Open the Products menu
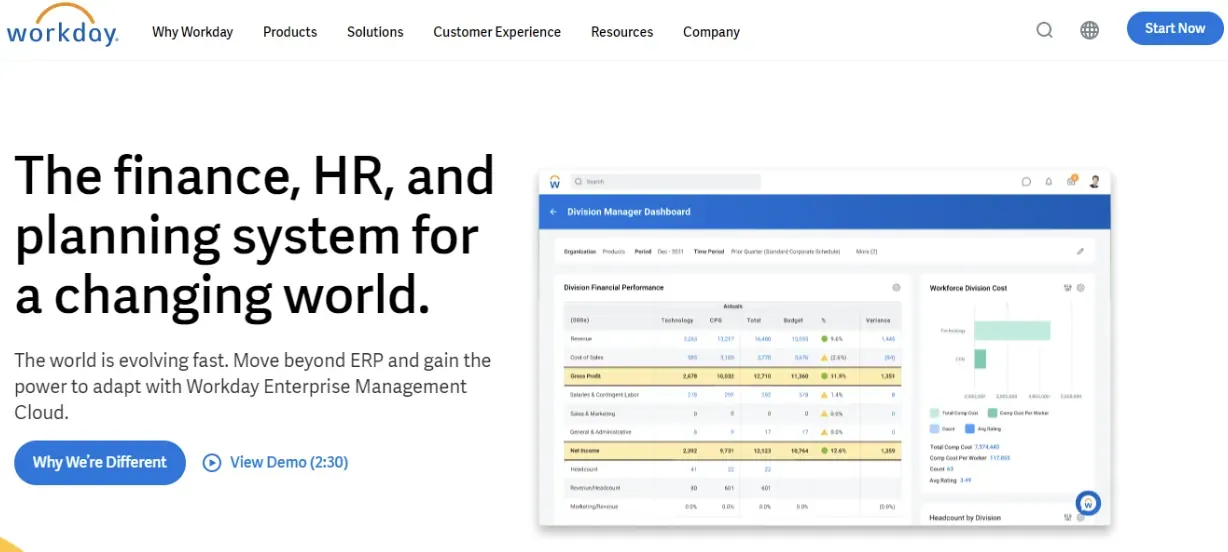The width and height of the screenshot is (1228, 552). [x=290, y=32]
